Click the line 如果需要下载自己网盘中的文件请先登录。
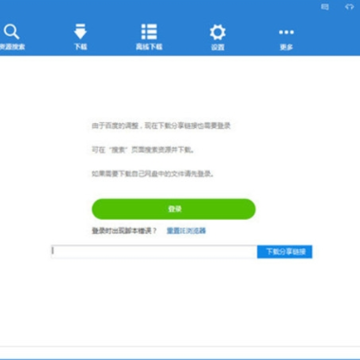Screen dimensions: 360x360 [x=153, y=174]
